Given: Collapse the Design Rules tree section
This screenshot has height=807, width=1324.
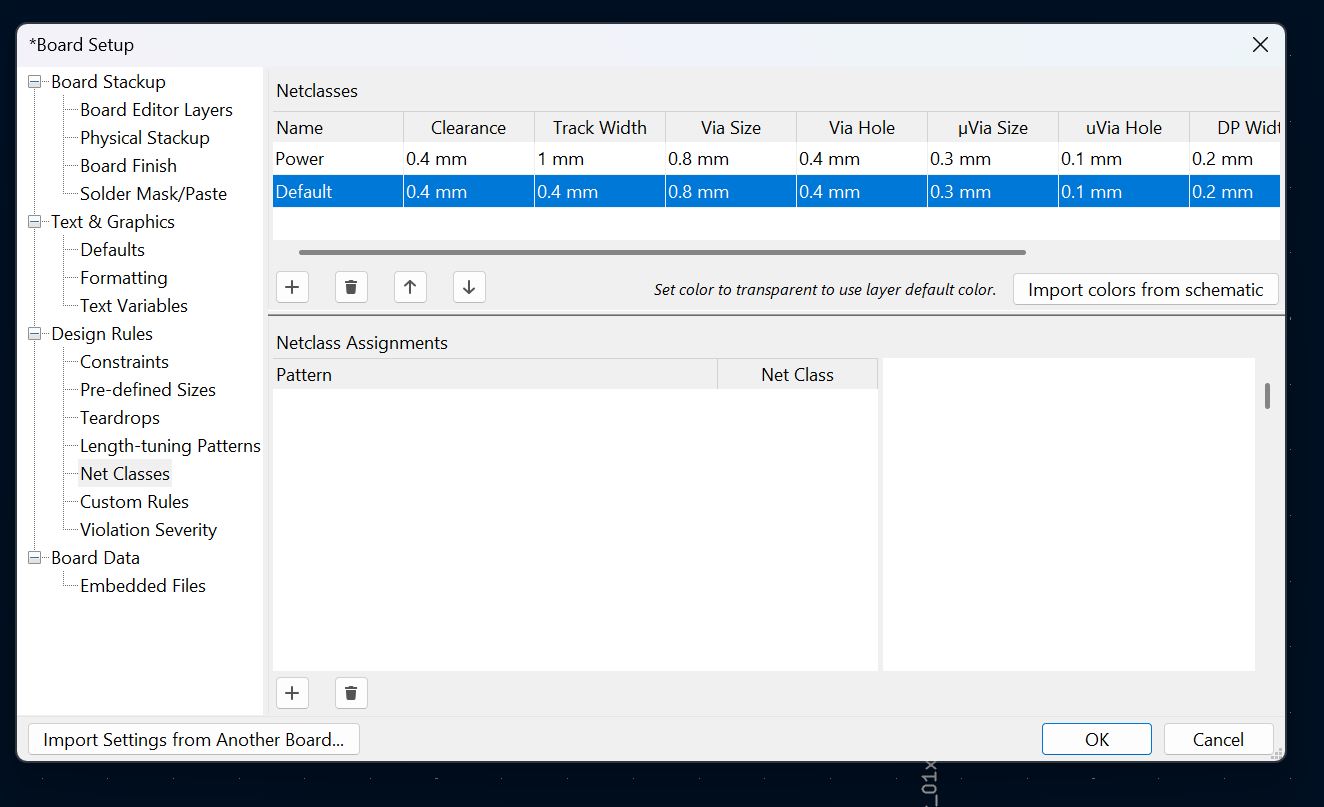Looking at the screenshot, I should 32,333.
